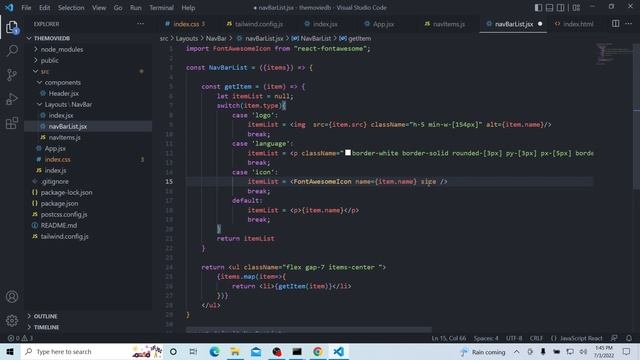Change encoding via UTF-8 status item
The height and width of the screenshot is (360, 640).
[514, 338]
